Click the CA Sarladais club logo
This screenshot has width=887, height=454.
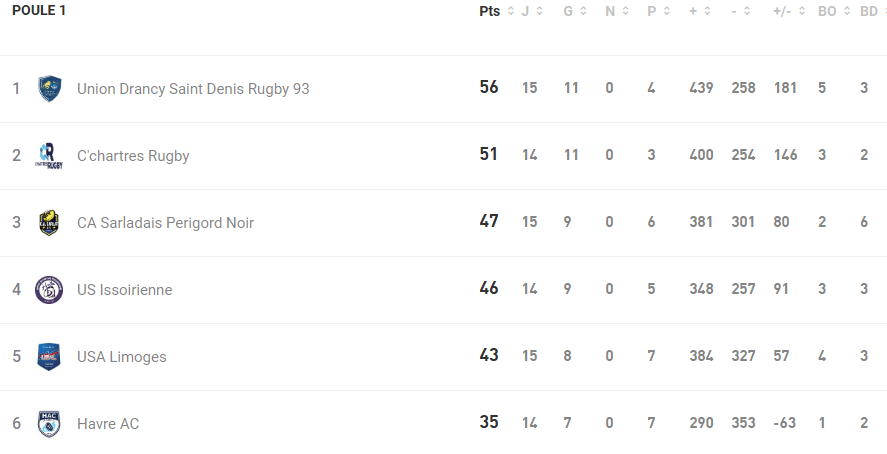click(49, 222)
